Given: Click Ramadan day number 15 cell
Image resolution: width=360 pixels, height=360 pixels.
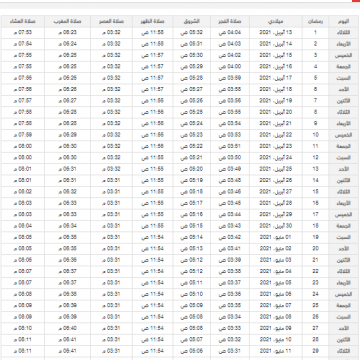Looking at the screenshot, I should coord(315,192).
